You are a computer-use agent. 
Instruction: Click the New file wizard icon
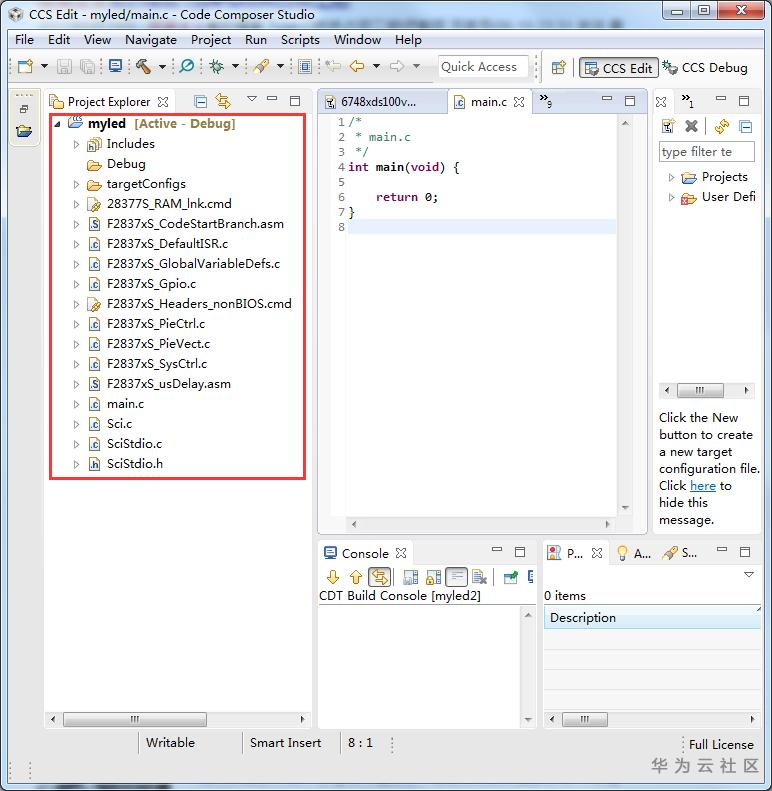point(25,66)
